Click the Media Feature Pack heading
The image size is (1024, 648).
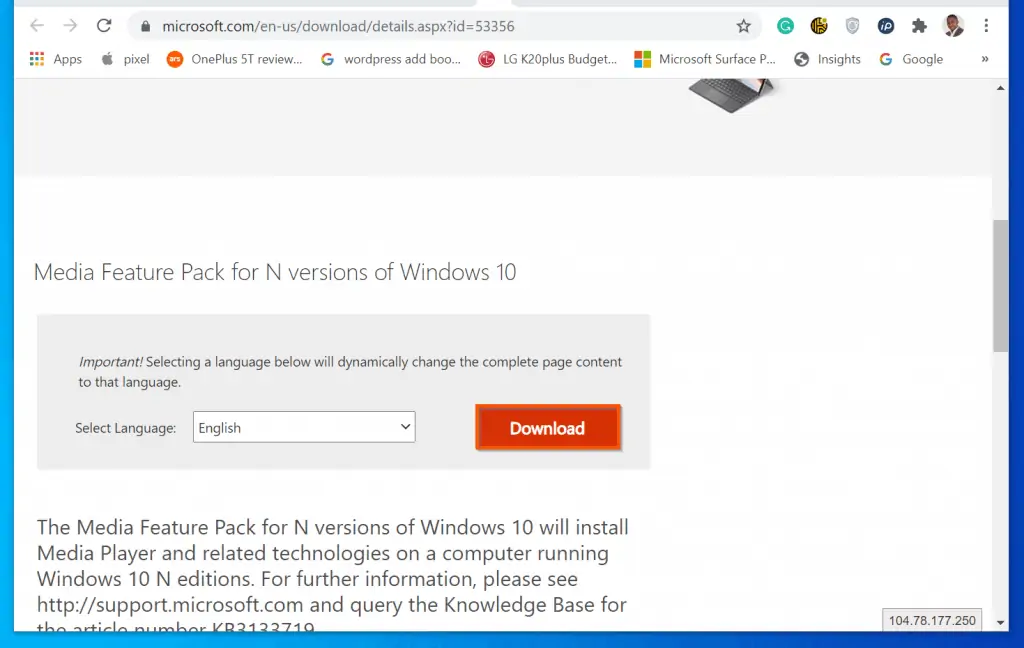tap(275, 272)
